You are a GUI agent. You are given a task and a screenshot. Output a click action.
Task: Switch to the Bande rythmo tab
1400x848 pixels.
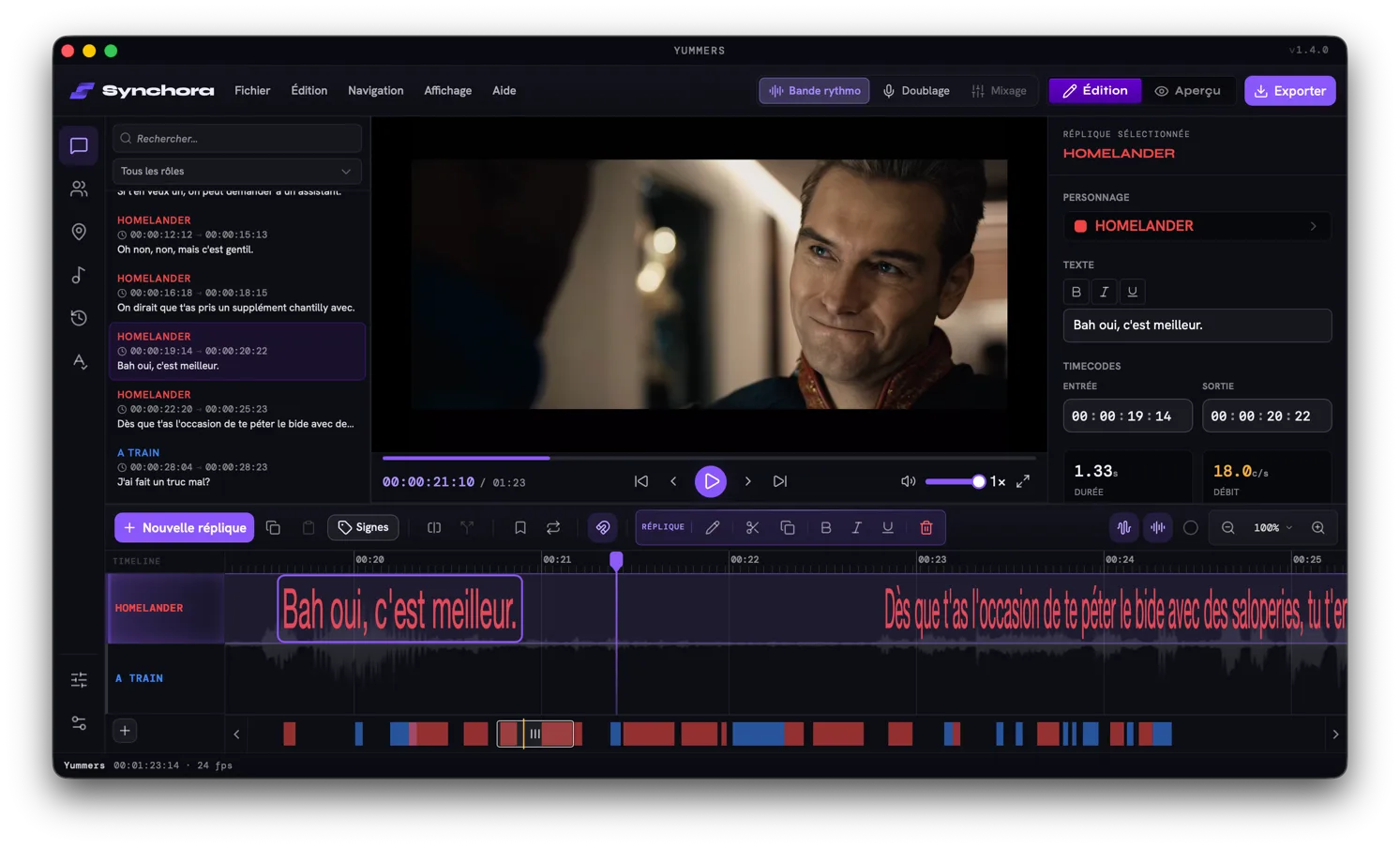click(x=814, y=91)
